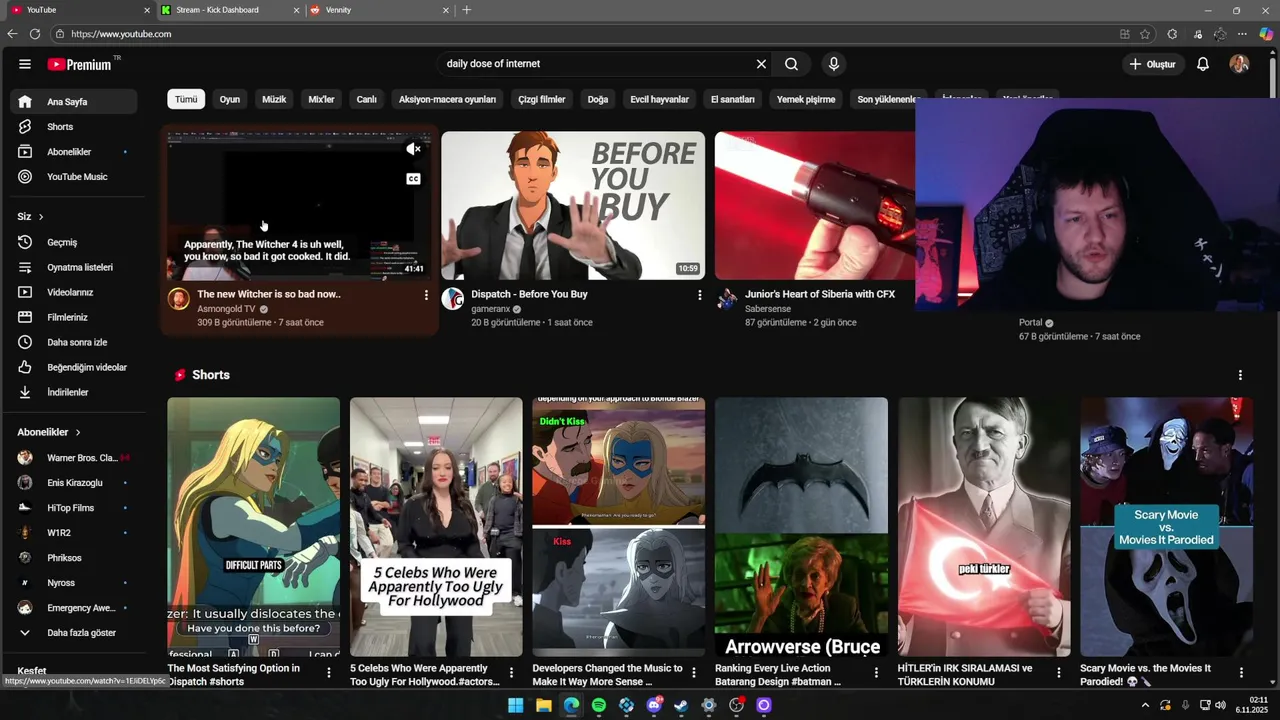The image size is (1280, 720).
Task: Go to Ana Sayfa in sidebar
Action: [74, 102]
